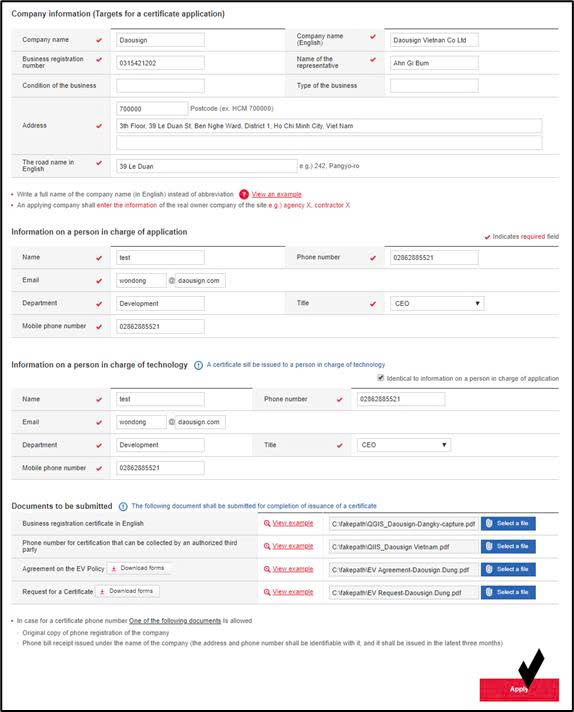Click Department field in technology person section
The width and height of the screenshot is (574, 712).
point(160,445)
